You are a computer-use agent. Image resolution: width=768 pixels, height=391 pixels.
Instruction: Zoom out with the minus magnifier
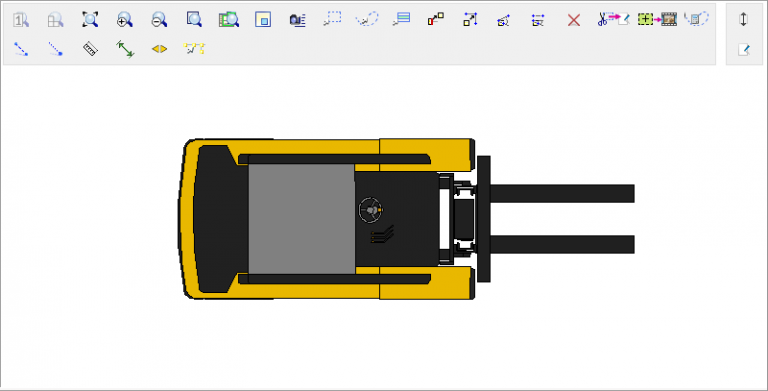[159, 20]
